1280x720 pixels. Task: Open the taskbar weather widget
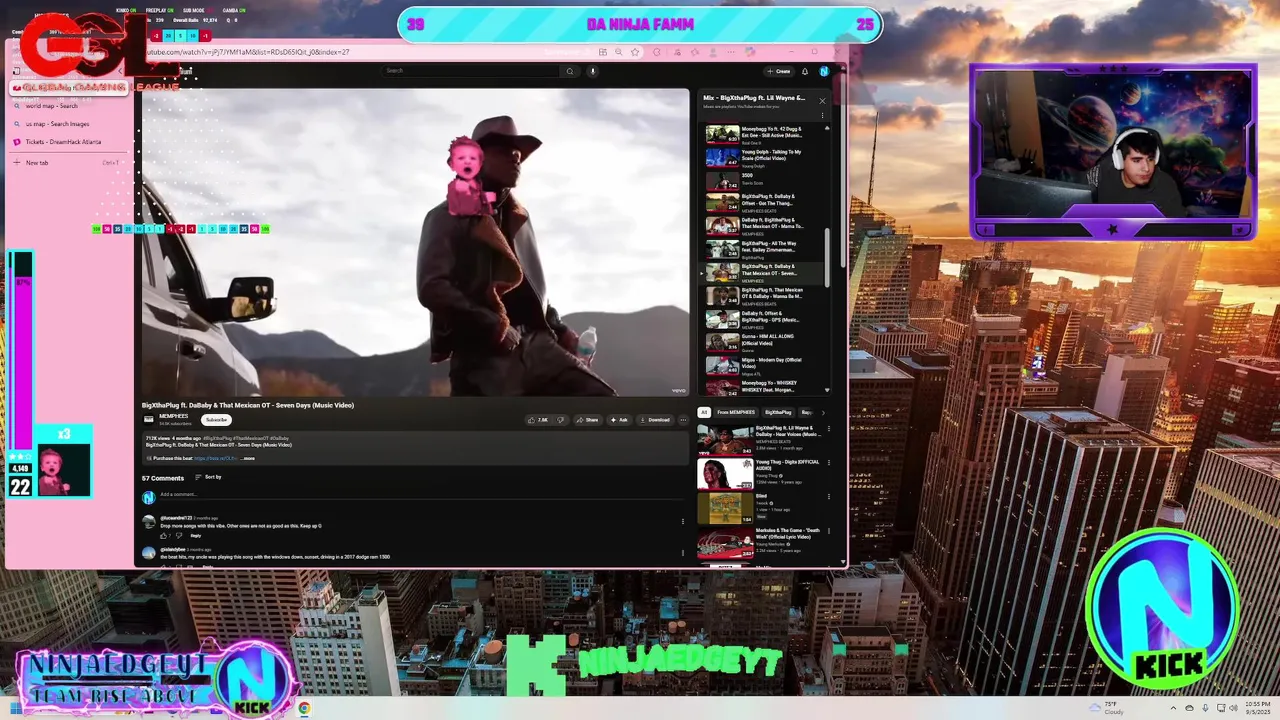tap(1106, 708)
